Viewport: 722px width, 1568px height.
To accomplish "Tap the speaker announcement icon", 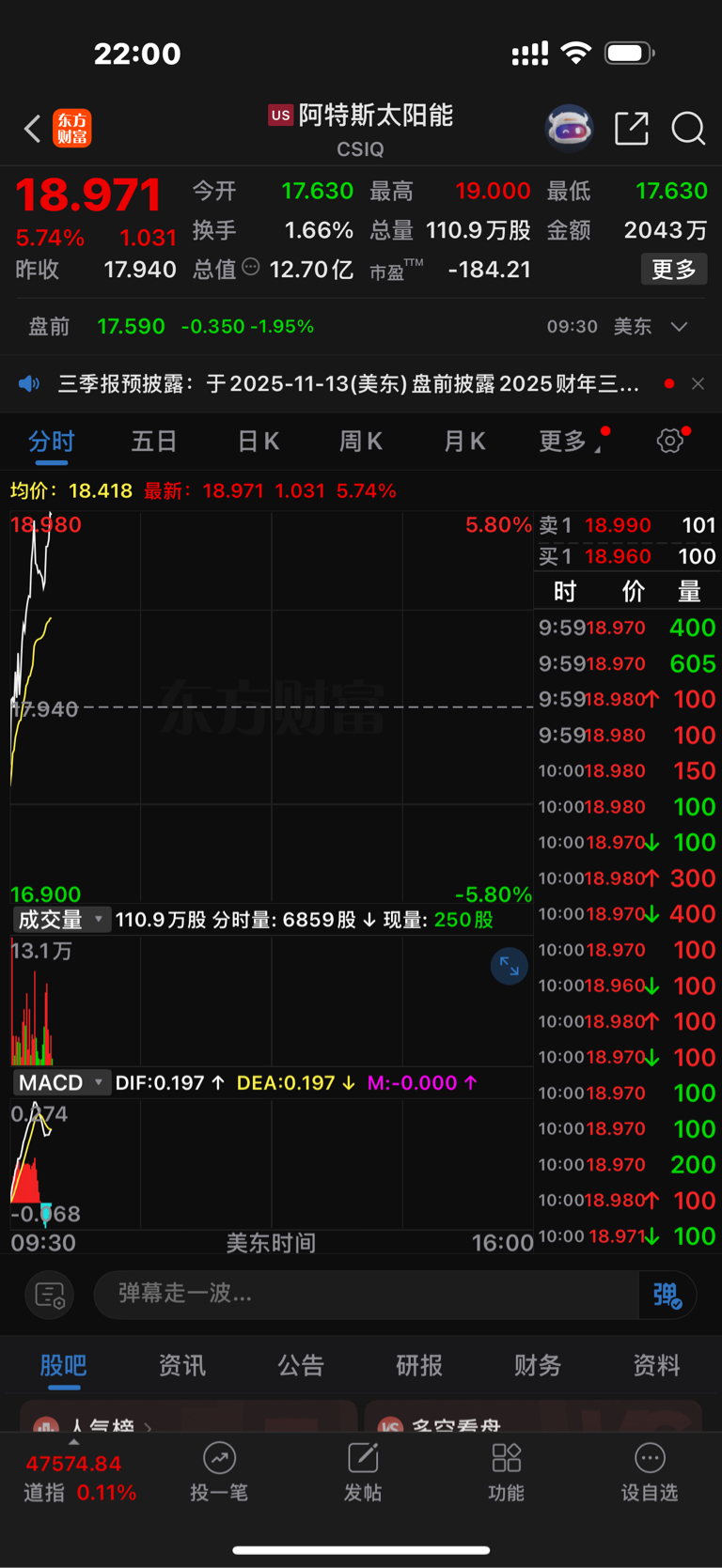I will coord(30,383).
